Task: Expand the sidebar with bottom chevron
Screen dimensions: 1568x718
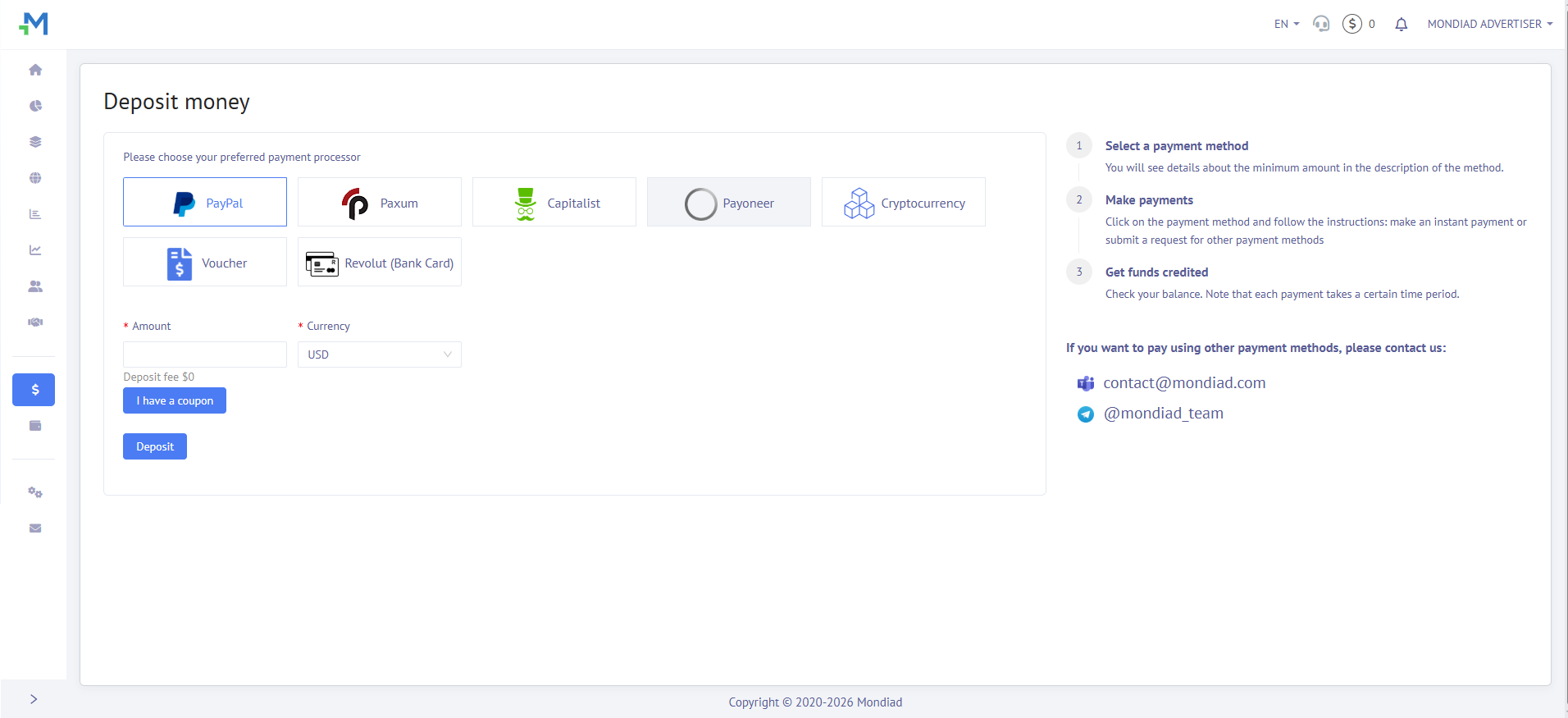Action: coord(34,699)
